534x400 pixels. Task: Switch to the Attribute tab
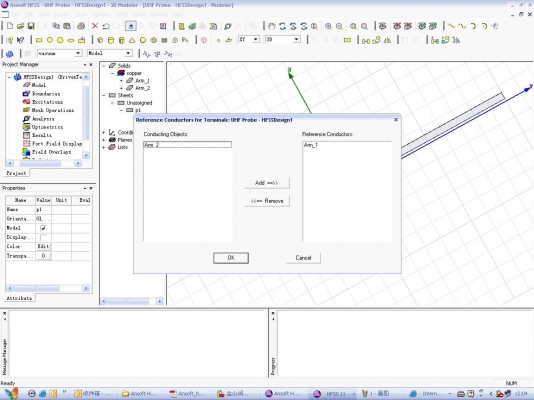[x=19, y=298]
